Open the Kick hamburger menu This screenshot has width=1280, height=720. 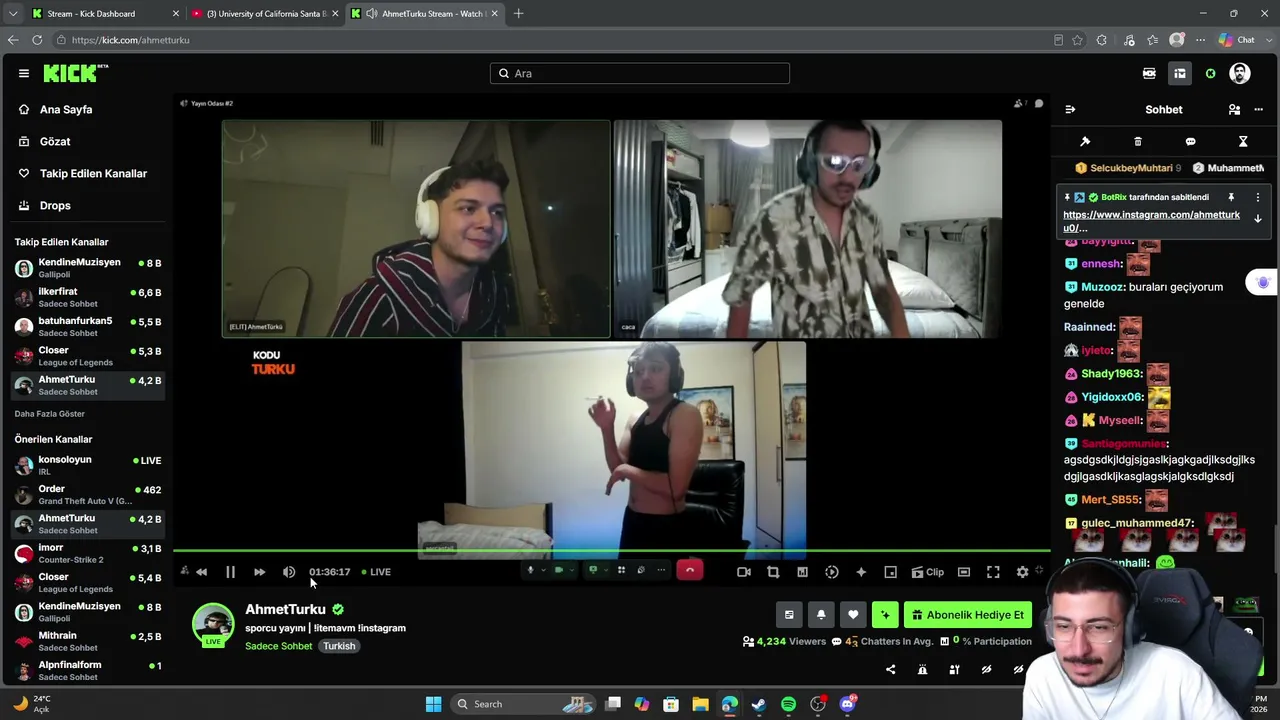click(24, 73)
